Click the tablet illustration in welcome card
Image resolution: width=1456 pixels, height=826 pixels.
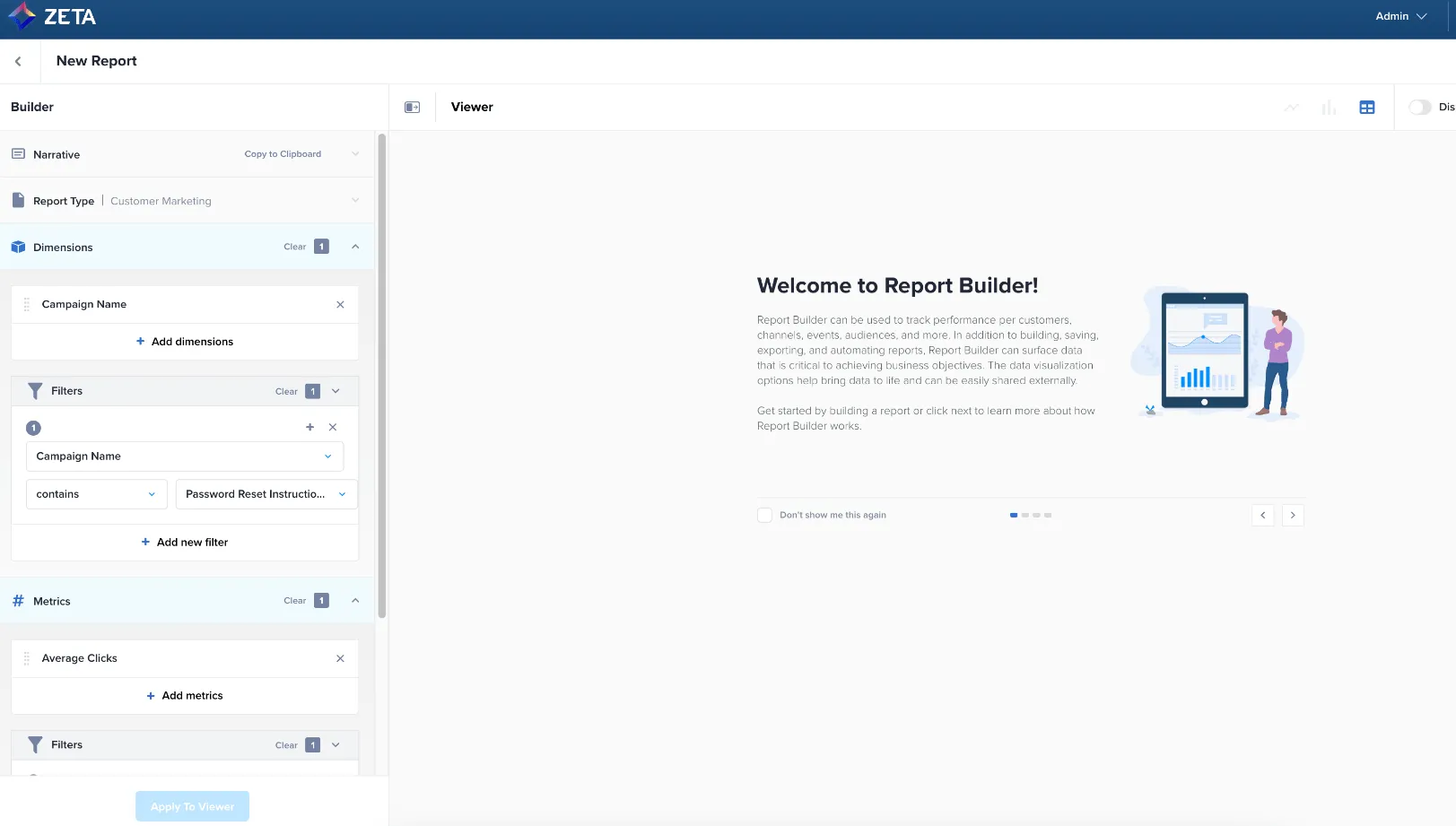(x=1205, y=351)
